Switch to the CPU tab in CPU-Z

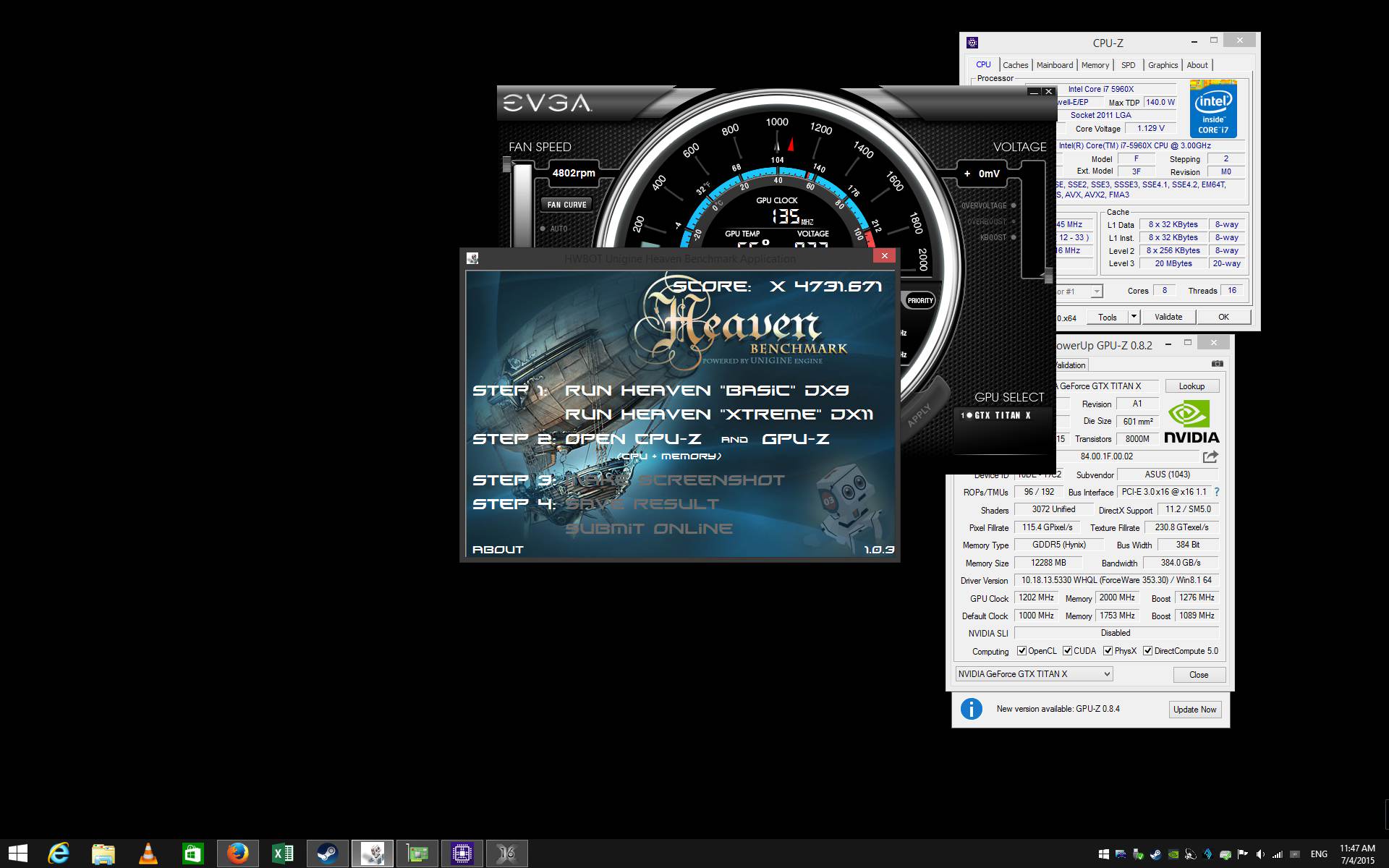click(983, 64)
